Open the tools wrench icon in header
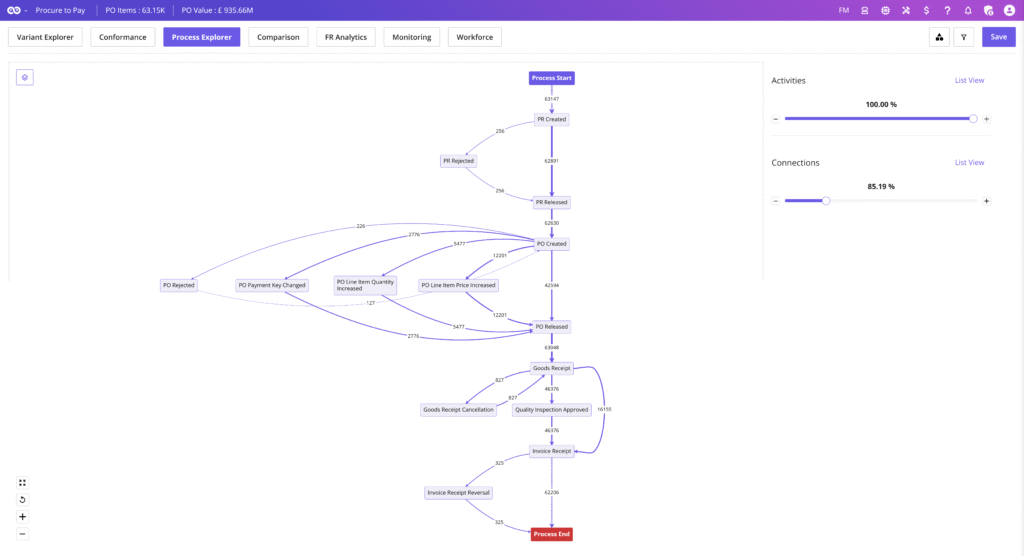Screen dimensions: 1024x559 pyautogui.click(x=906, y=10)
